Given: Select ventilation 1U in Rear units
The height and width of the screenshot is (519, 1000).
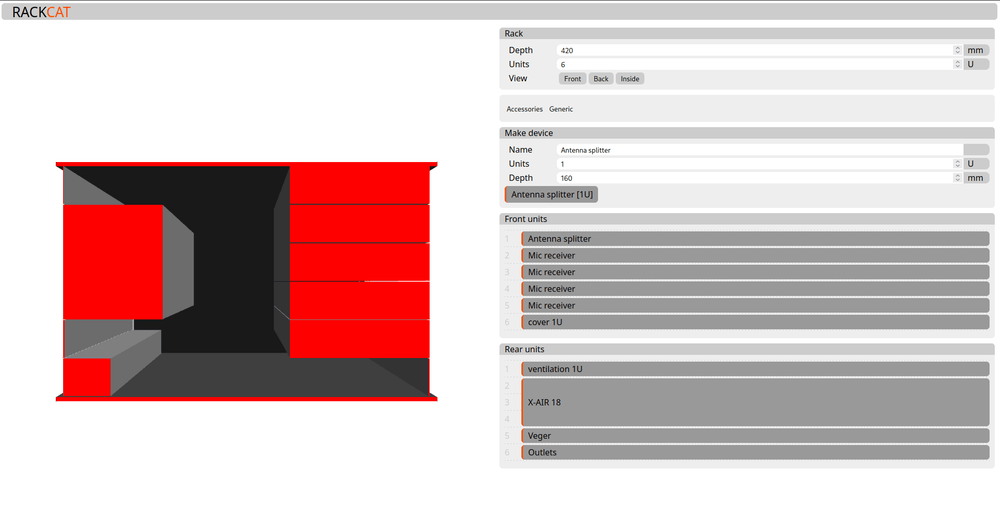Looking at the screenshot, I should coord(755,369).
